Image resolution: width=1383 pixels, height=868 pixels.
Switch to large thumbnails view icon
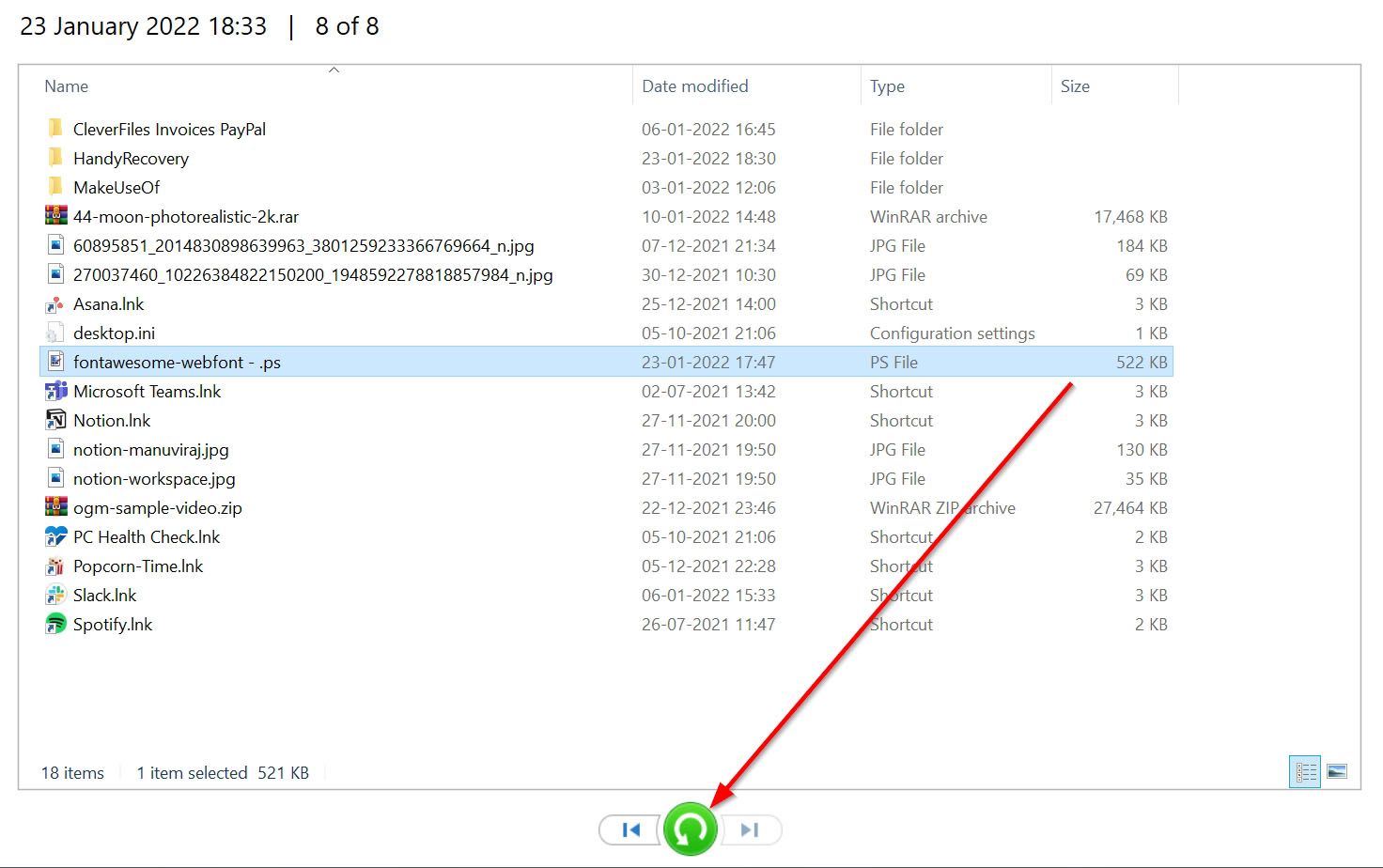pyautogui.click(x=1337, y=771)
